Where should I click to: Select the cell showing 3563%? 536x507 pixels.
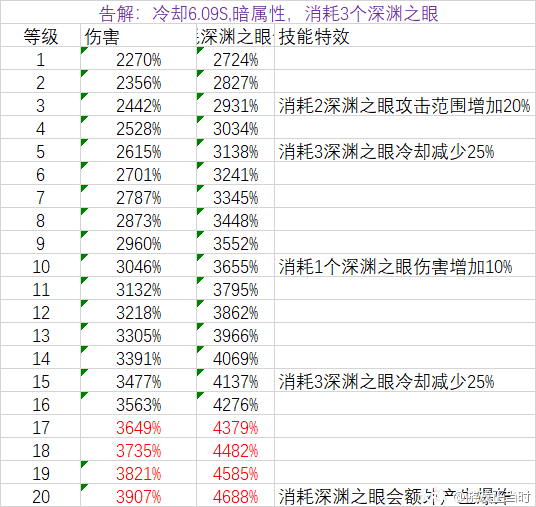[x=138, y=403]
